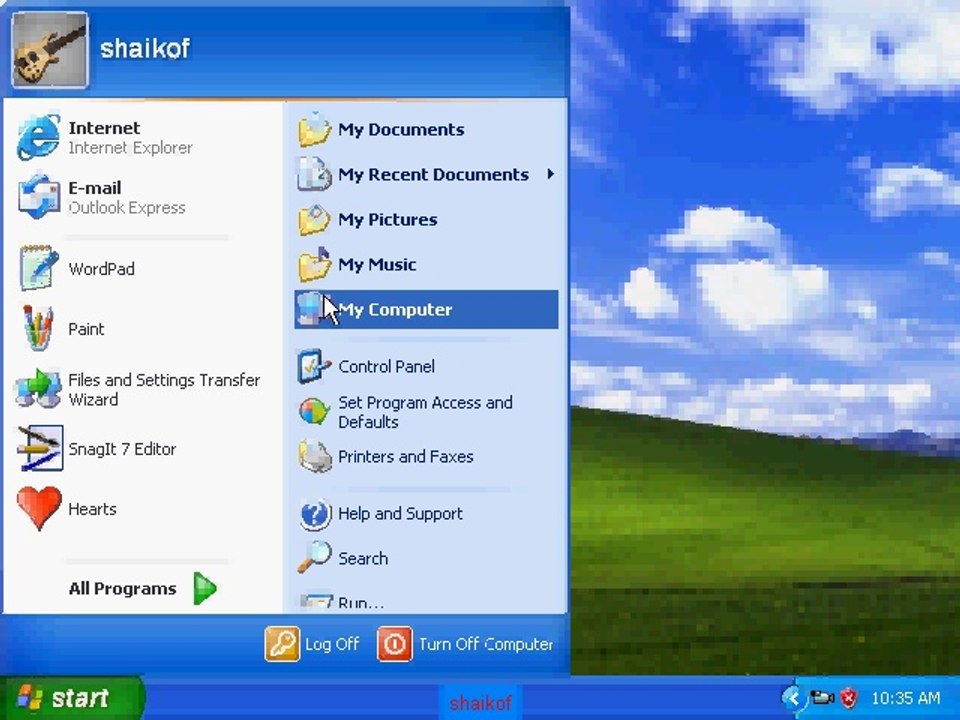Click the Turn Off Computer text
This screenshot has width=960, height=720.
(x=486, y=644)
